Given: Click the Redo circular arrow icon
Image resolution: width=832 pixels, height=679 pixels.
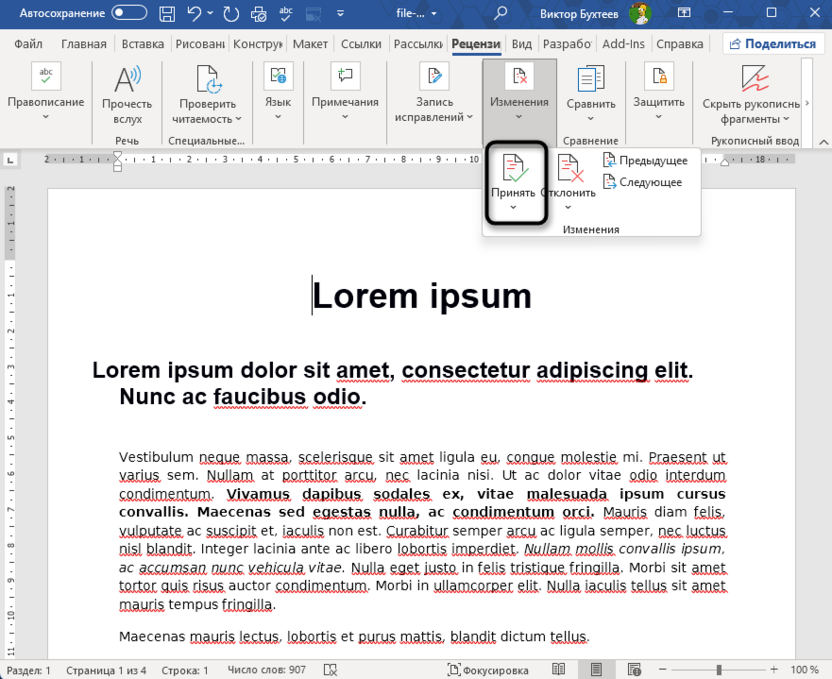Looking at the screenshot, I should pyautogui.click(x=231, y=13).
